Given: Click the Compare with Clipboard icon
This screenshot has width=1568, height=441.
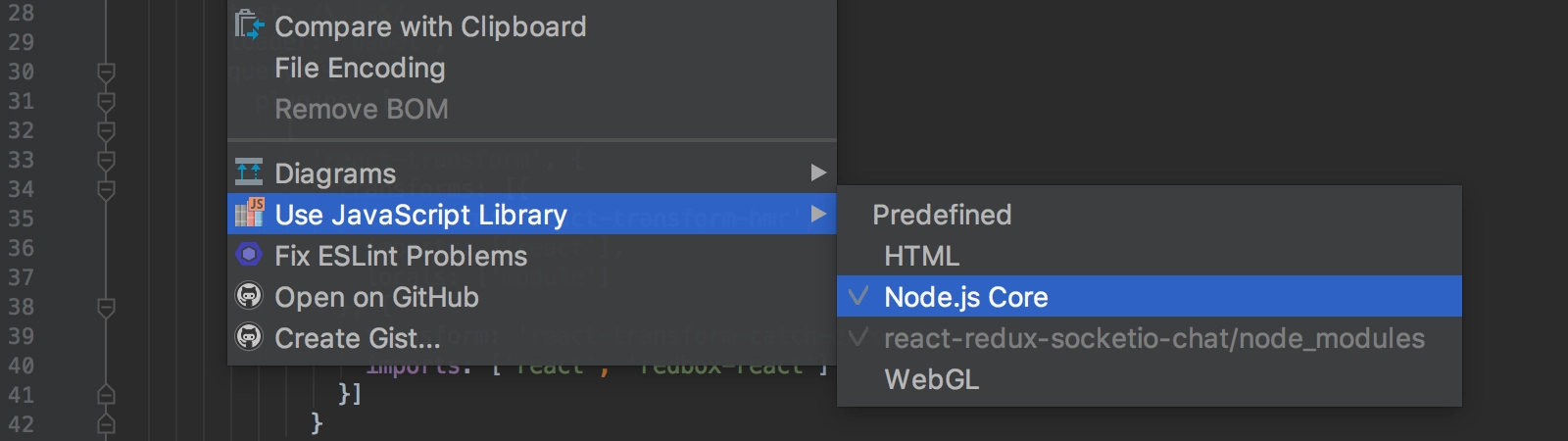Looking at the screenshot, I should pos(250,25).
